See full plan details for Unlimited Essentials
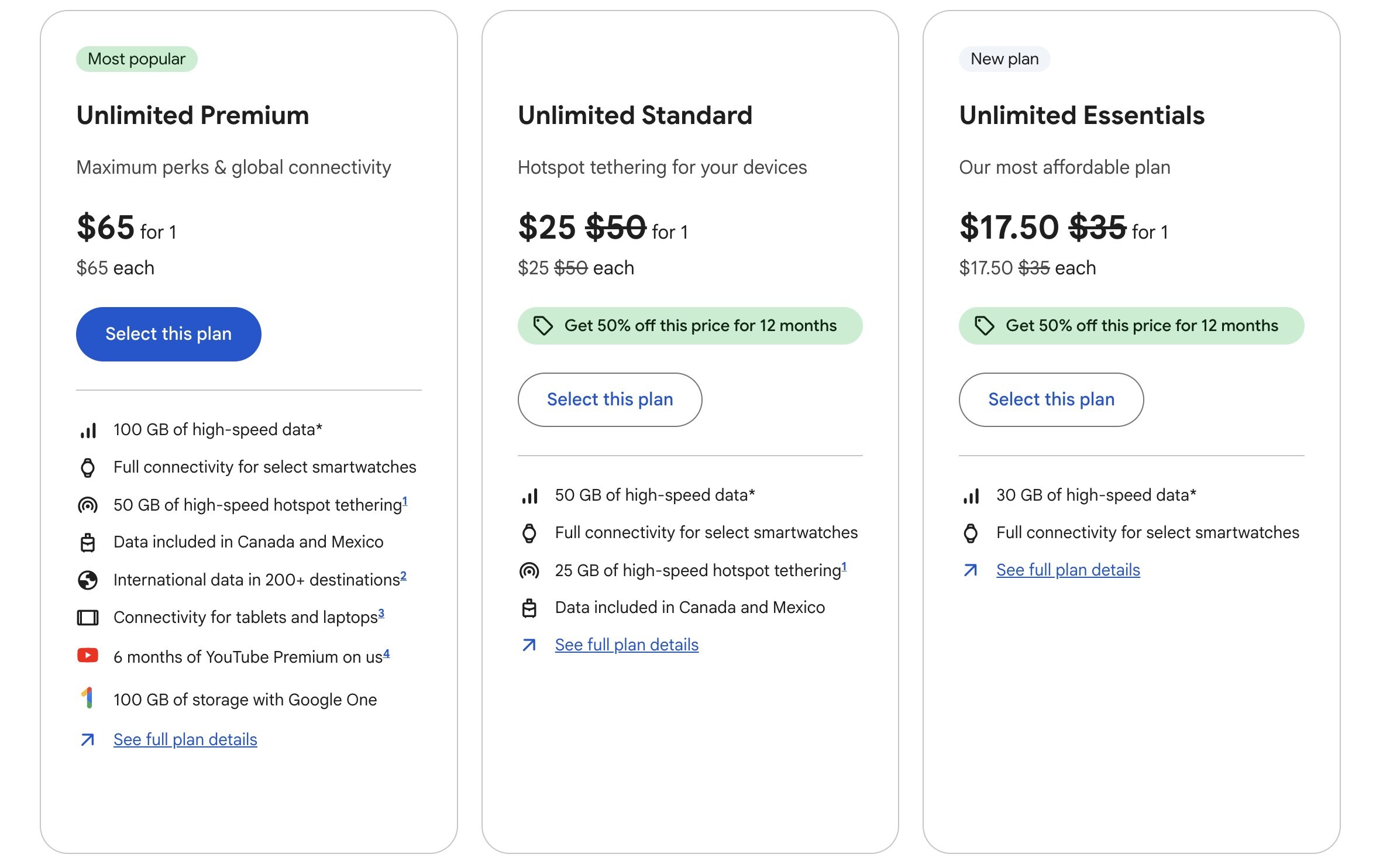The image size is (1383, 868). (1068, 570)
